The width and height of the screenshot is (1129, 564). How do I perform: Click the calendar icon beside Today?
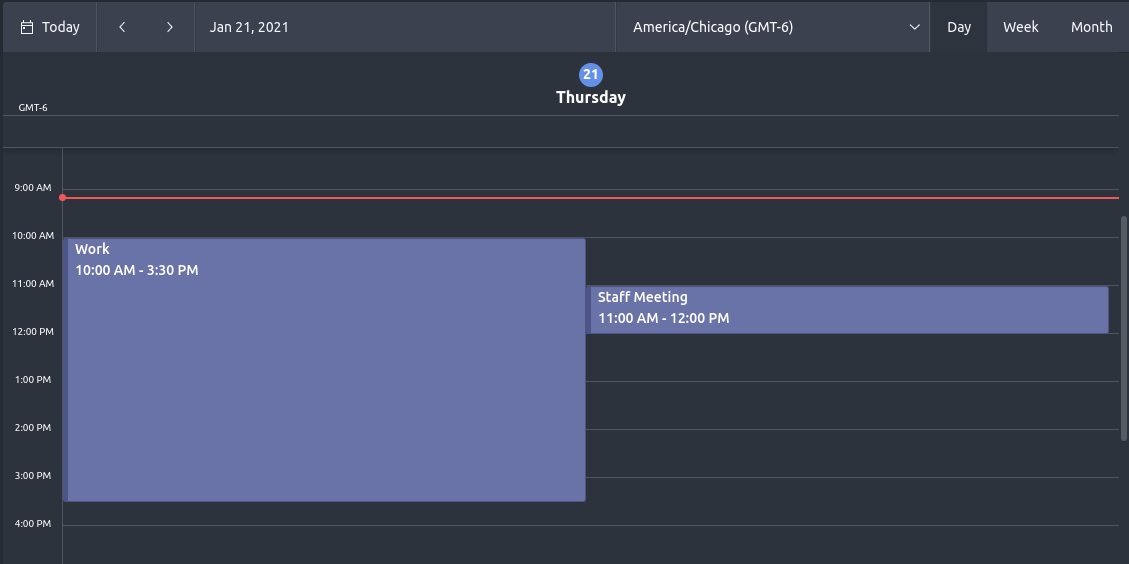pos(27,27)
